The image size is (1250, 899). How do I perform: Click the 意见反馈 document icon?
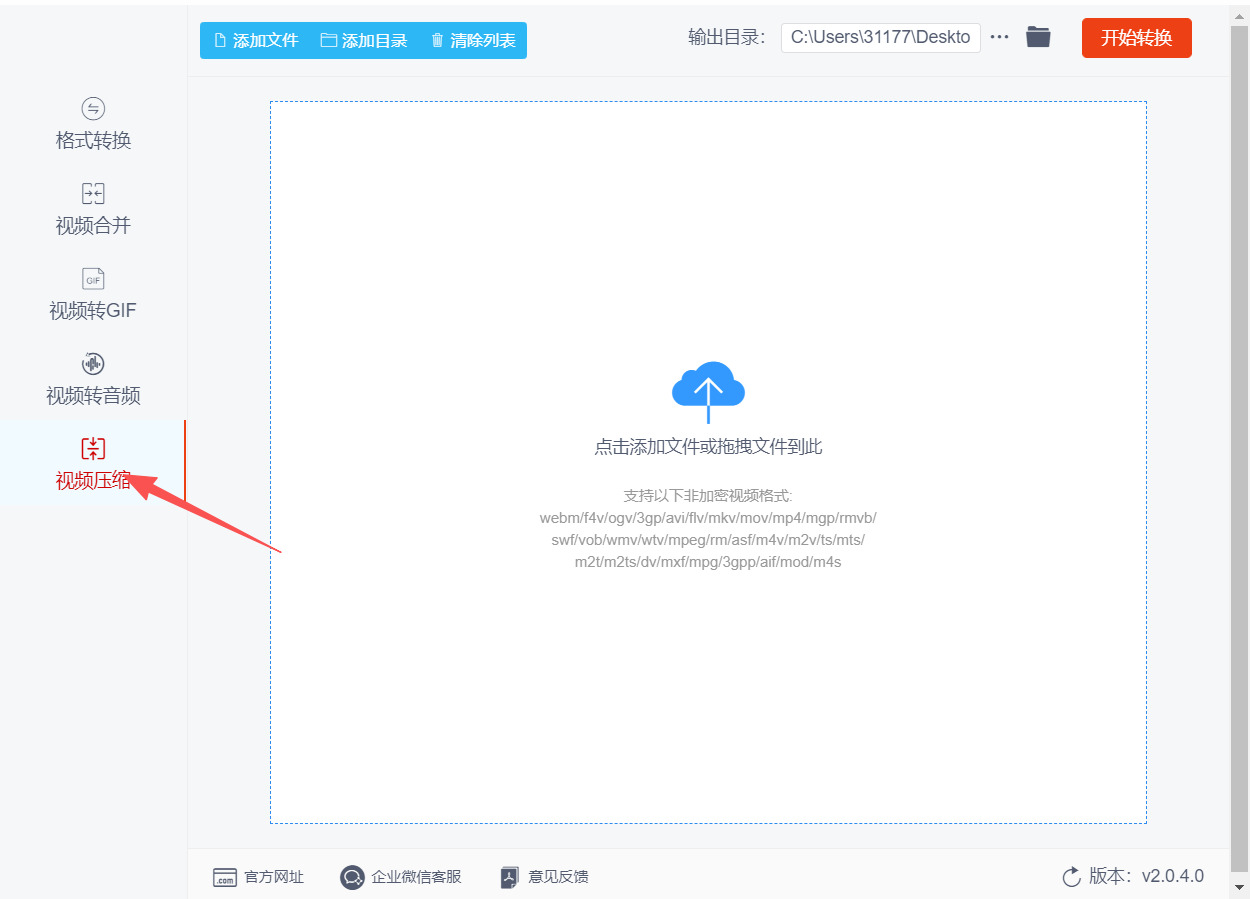510,877
